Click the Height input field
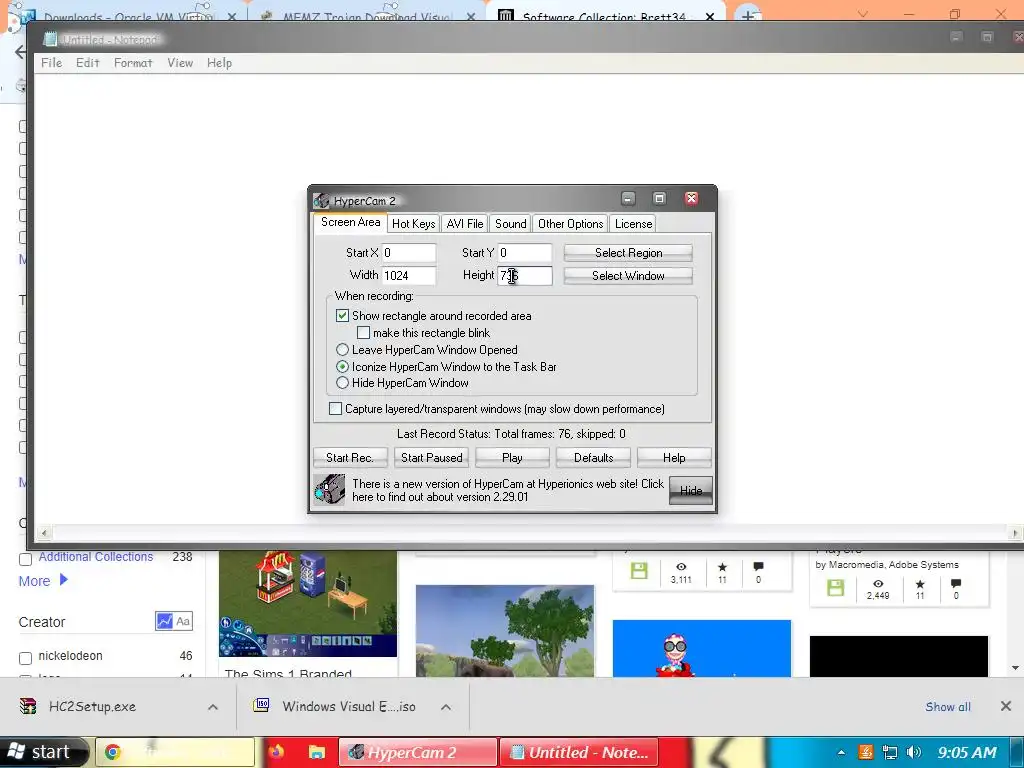 (524, 276)
